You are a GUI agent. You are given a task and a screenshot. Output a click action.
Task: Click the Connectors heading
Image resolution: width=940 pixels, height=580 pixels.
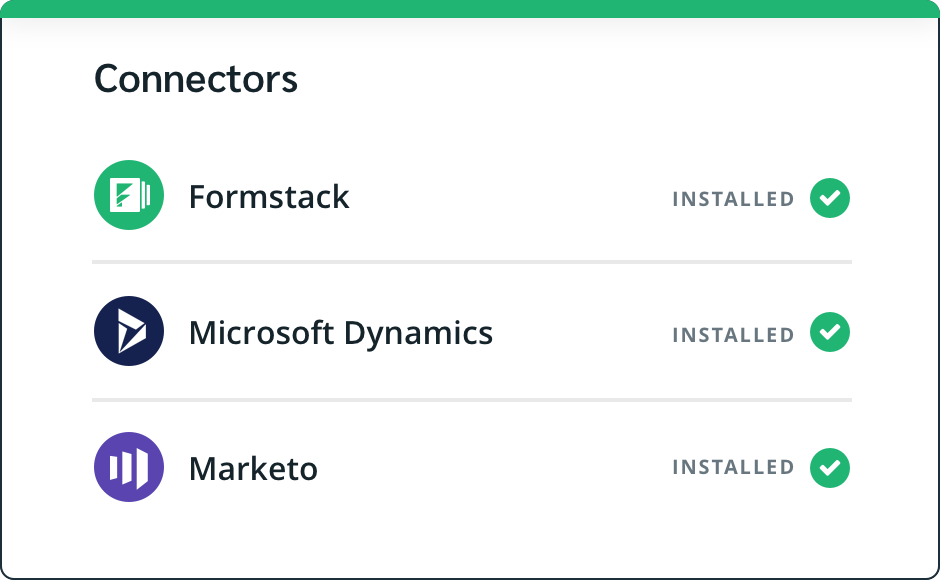pos(196,79)
